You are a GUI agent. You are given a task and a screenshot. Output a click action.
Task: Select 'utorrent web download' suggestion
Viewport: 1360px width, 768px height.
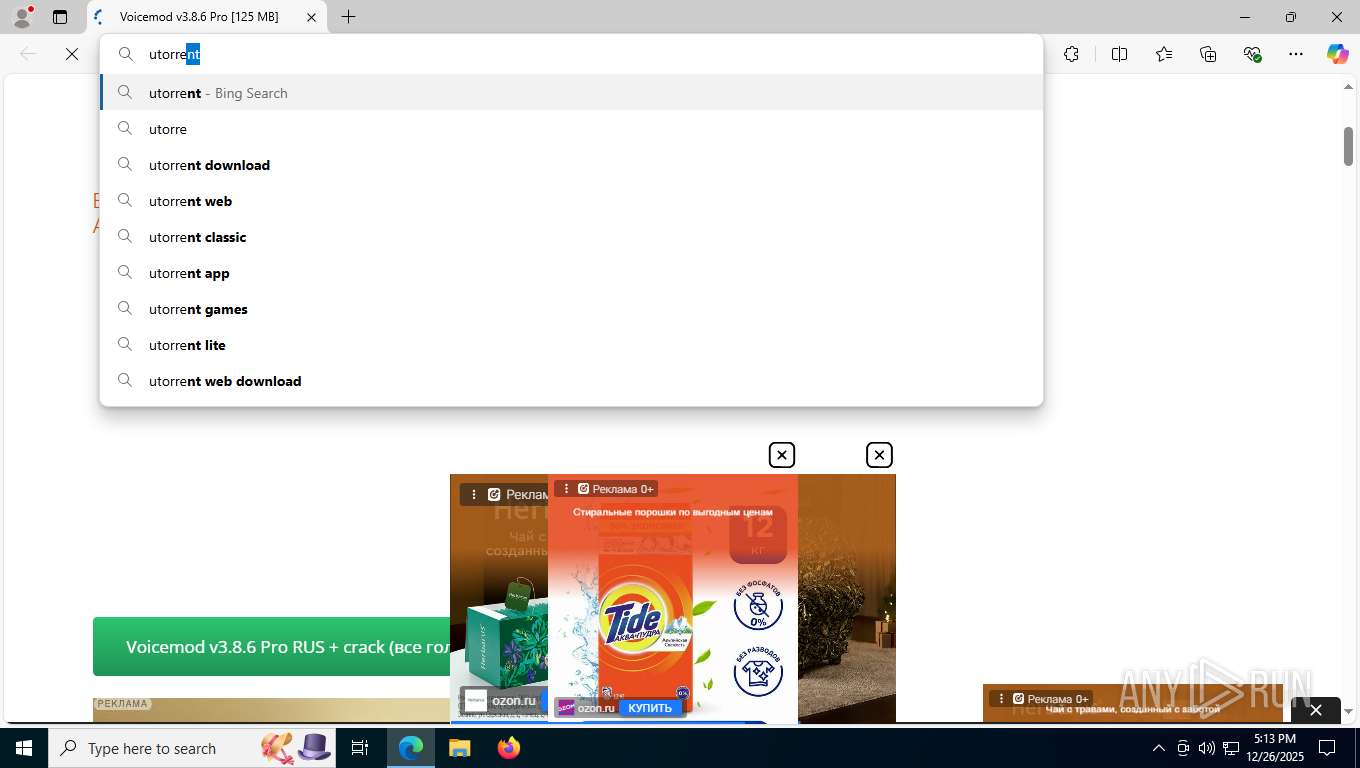(571, 381)
